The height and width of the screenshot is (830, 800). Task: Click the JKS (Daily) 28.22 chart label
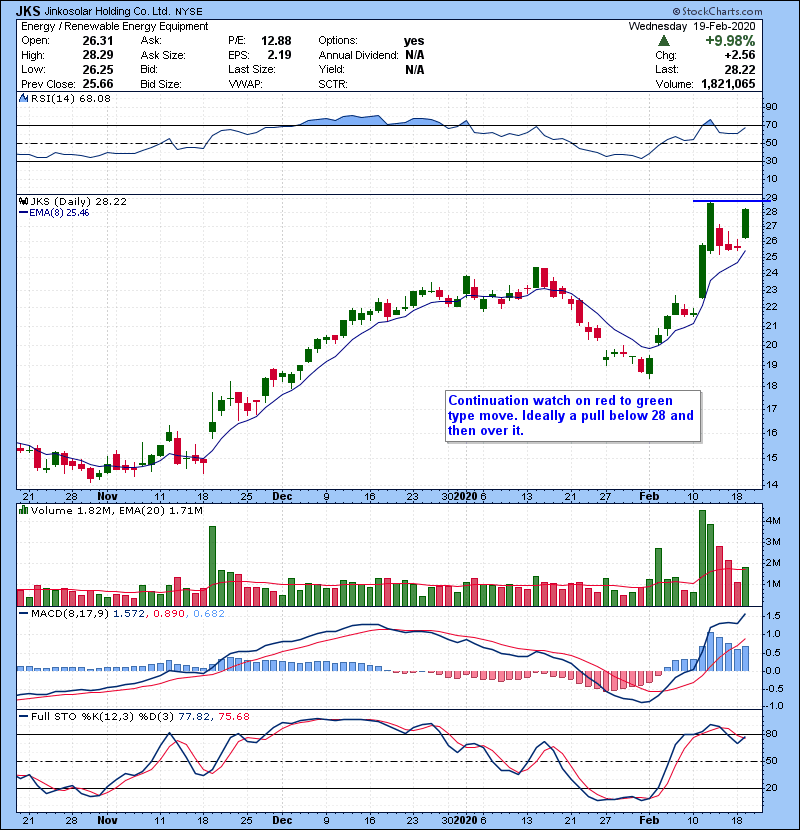[78, 201]
